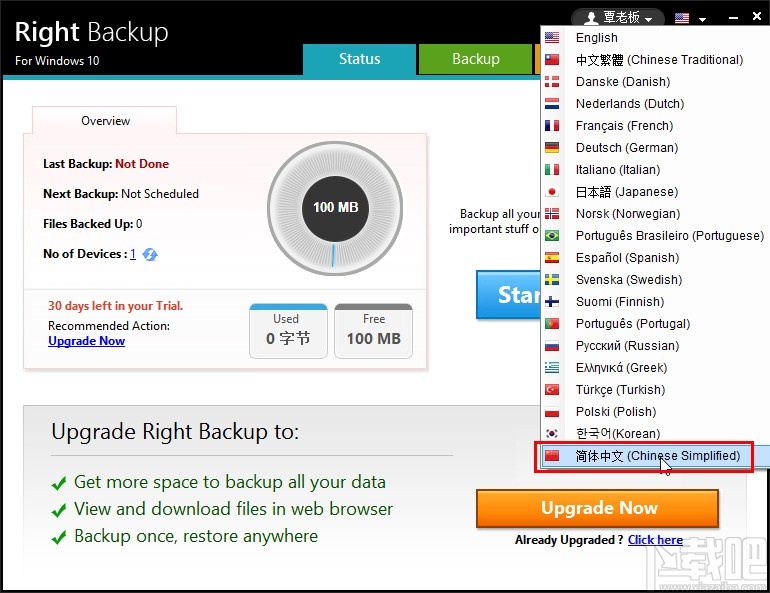Open the 覃老板 account dropdown
The height and width of the screenshot is (593, 770).
(618, 18)
